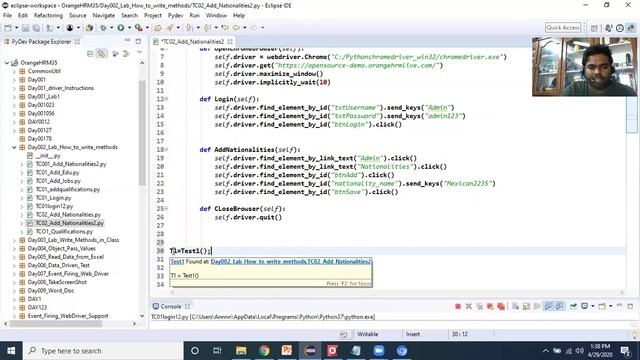The image size is (640, 360).
Task: Expand Day003_Lab_Write_Methods_in_Class package
Action: (x=14, y=240)
